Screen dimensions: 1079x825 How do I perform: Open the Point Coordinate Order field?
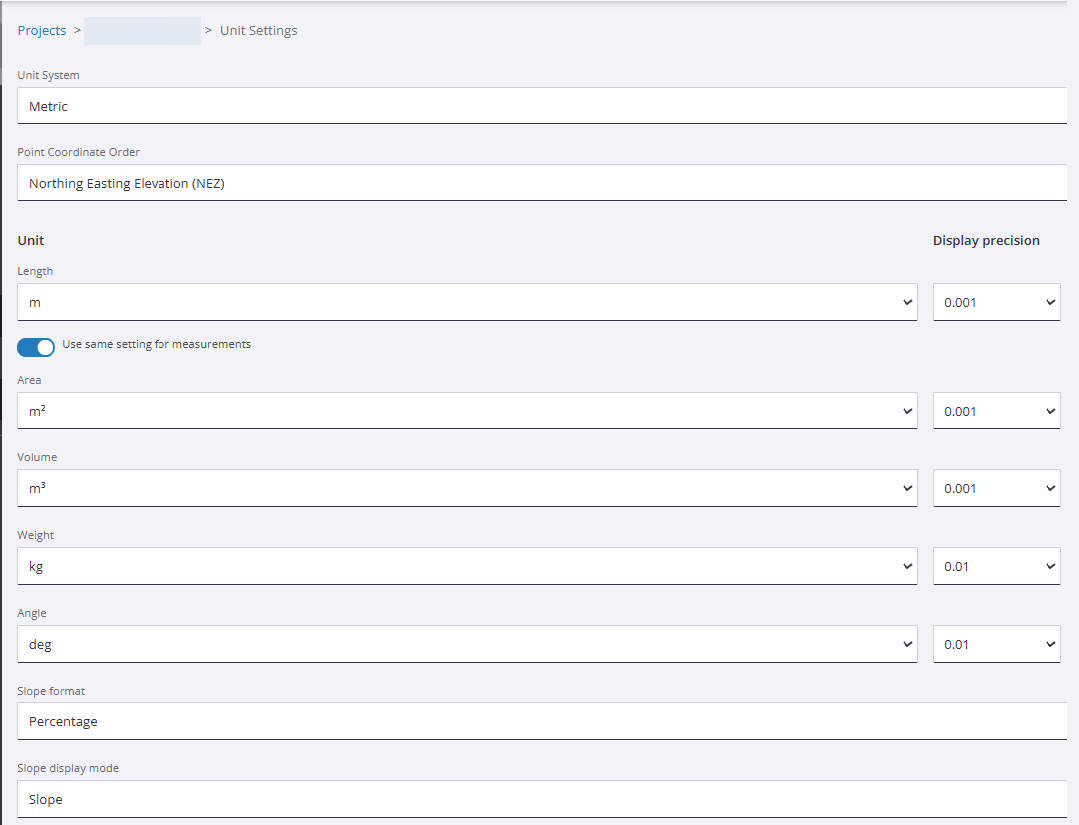point(542,183)
